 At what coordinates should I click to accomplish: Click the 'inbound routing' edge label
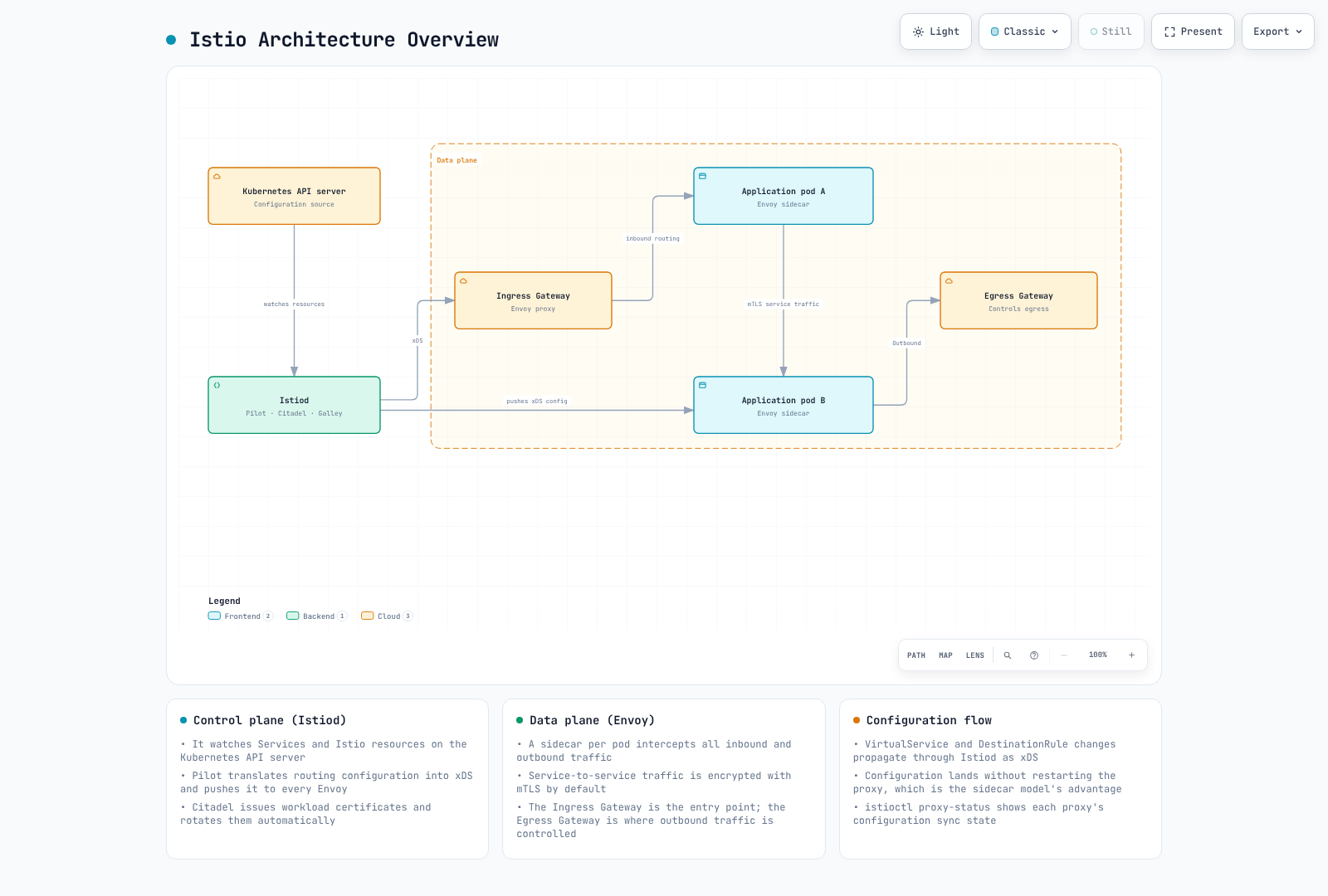click(652, 239)
